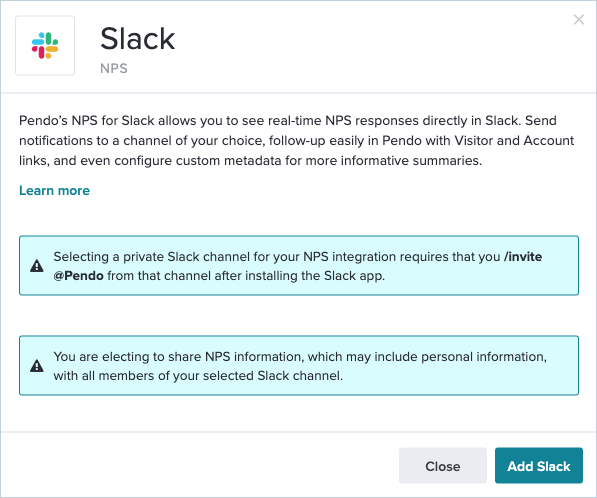
Task: Click the personal information sharing notice box
Action: pyautogui.click(x=299, y=366)
